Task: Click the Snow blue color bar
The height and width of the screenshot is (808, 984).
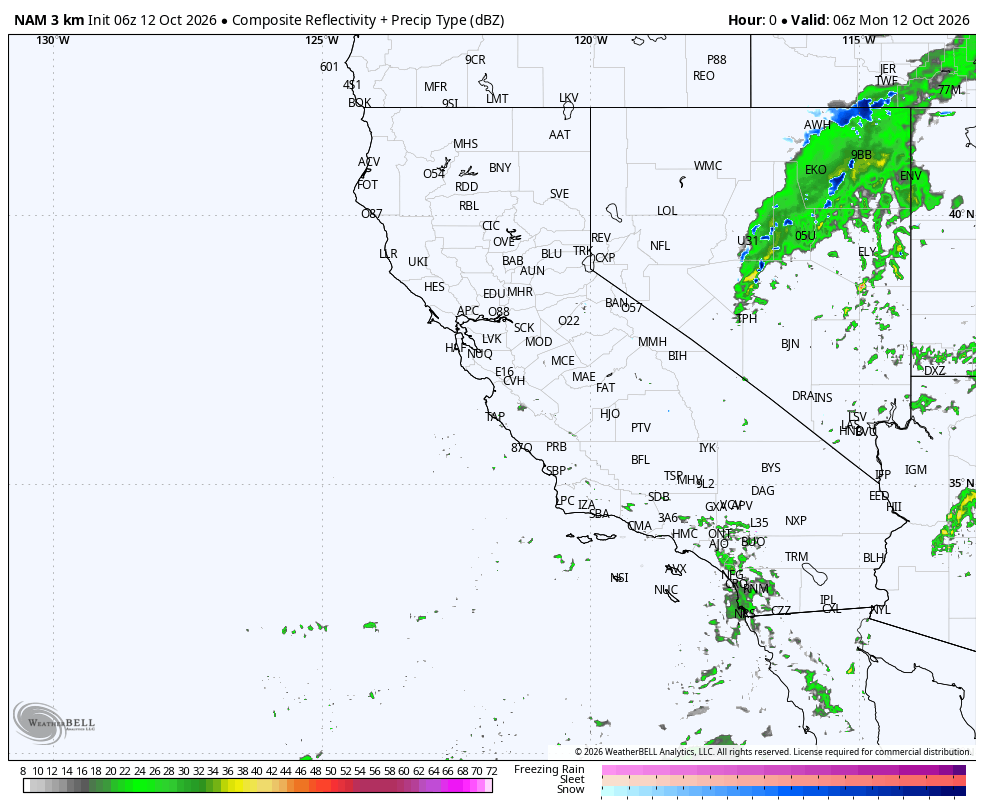Action: click(784, 790)
